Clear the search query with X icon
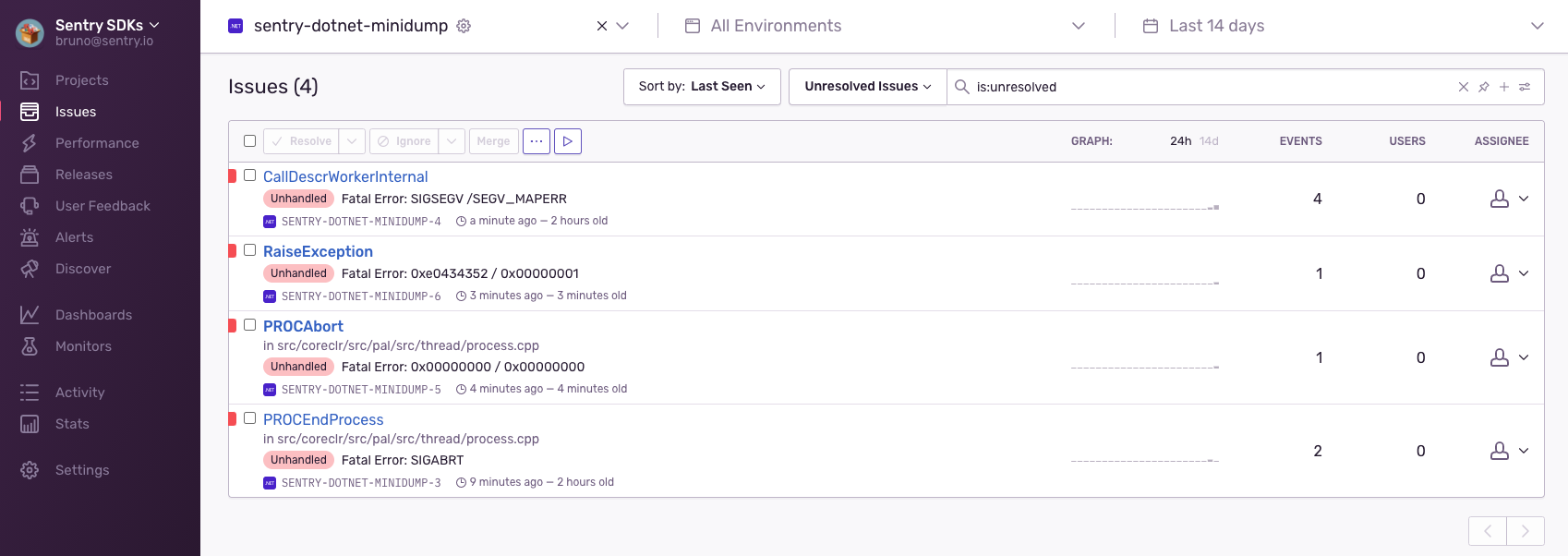 (1464, 87)
